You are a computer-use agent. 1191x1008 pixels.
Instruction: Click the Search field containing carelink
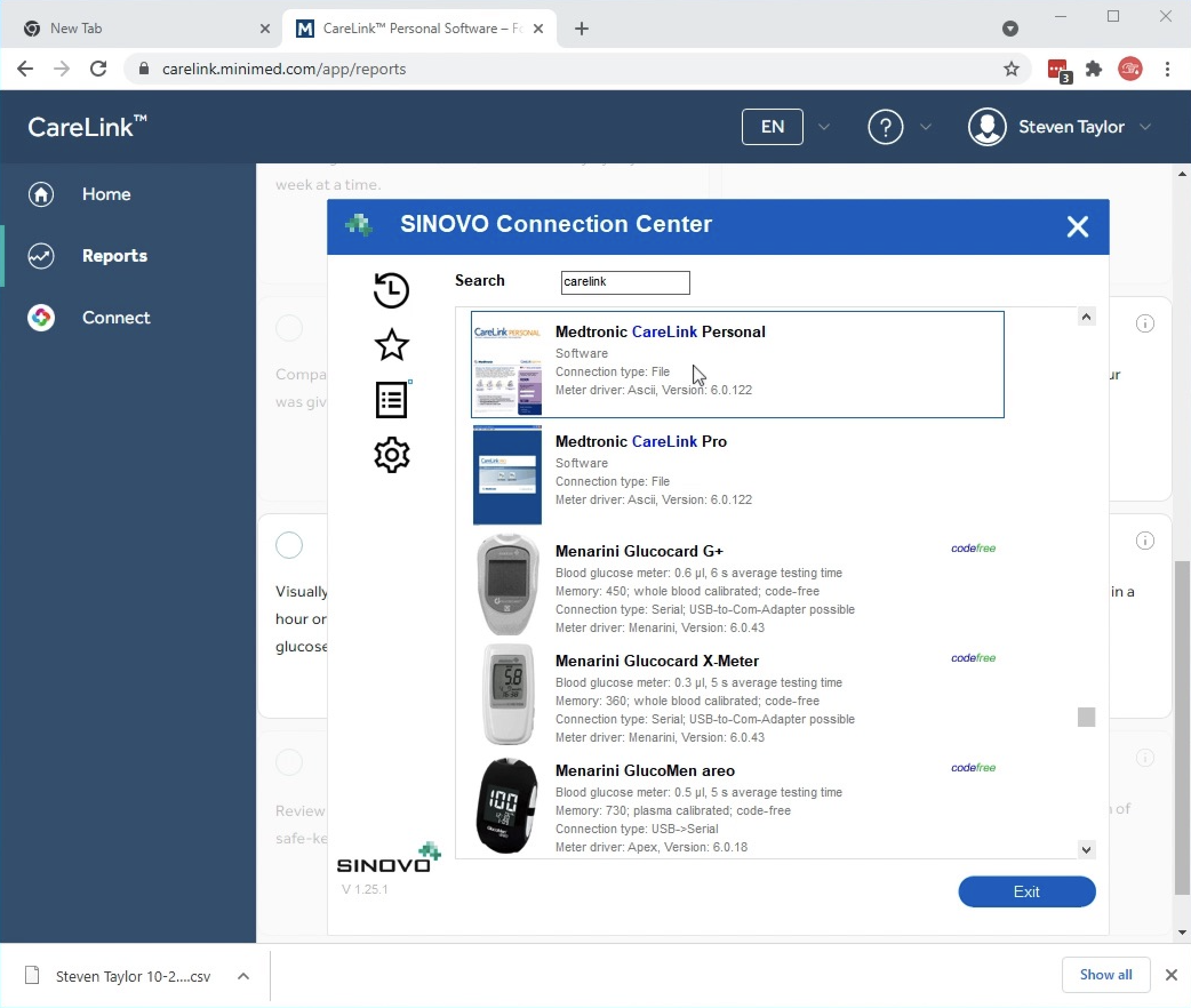625,282
